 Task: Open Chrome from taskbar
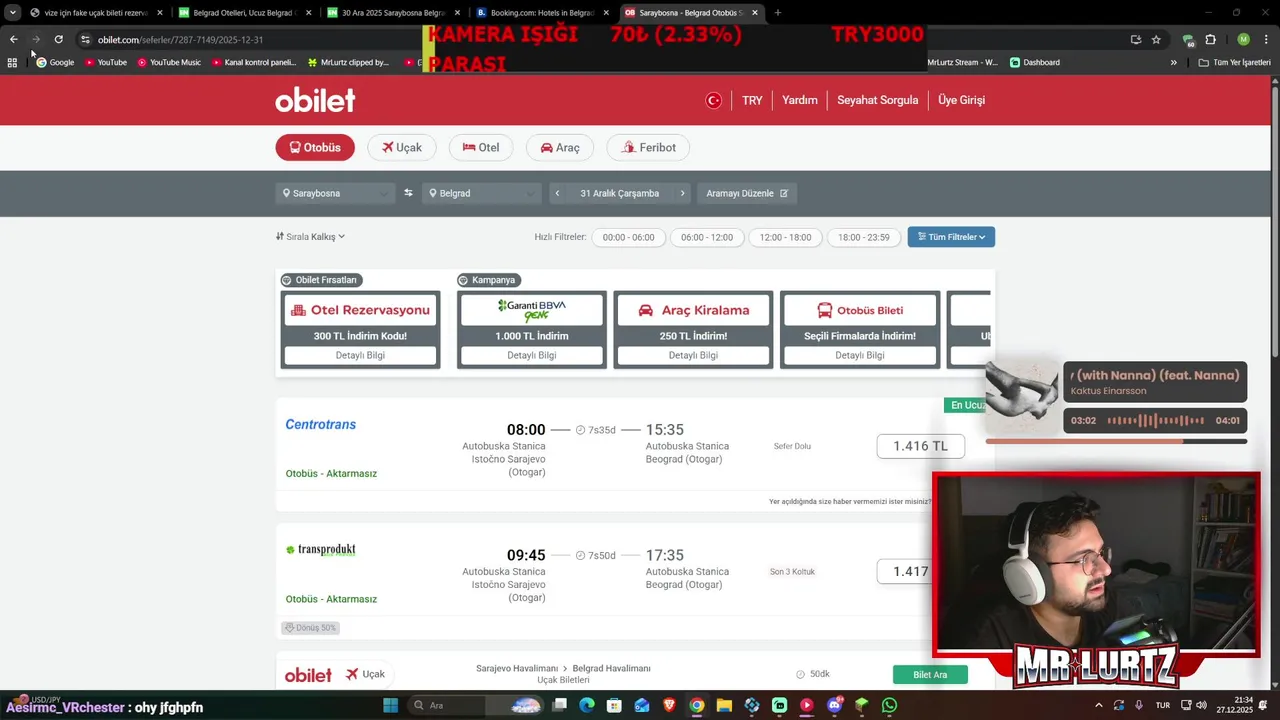[x=697, y=705]
